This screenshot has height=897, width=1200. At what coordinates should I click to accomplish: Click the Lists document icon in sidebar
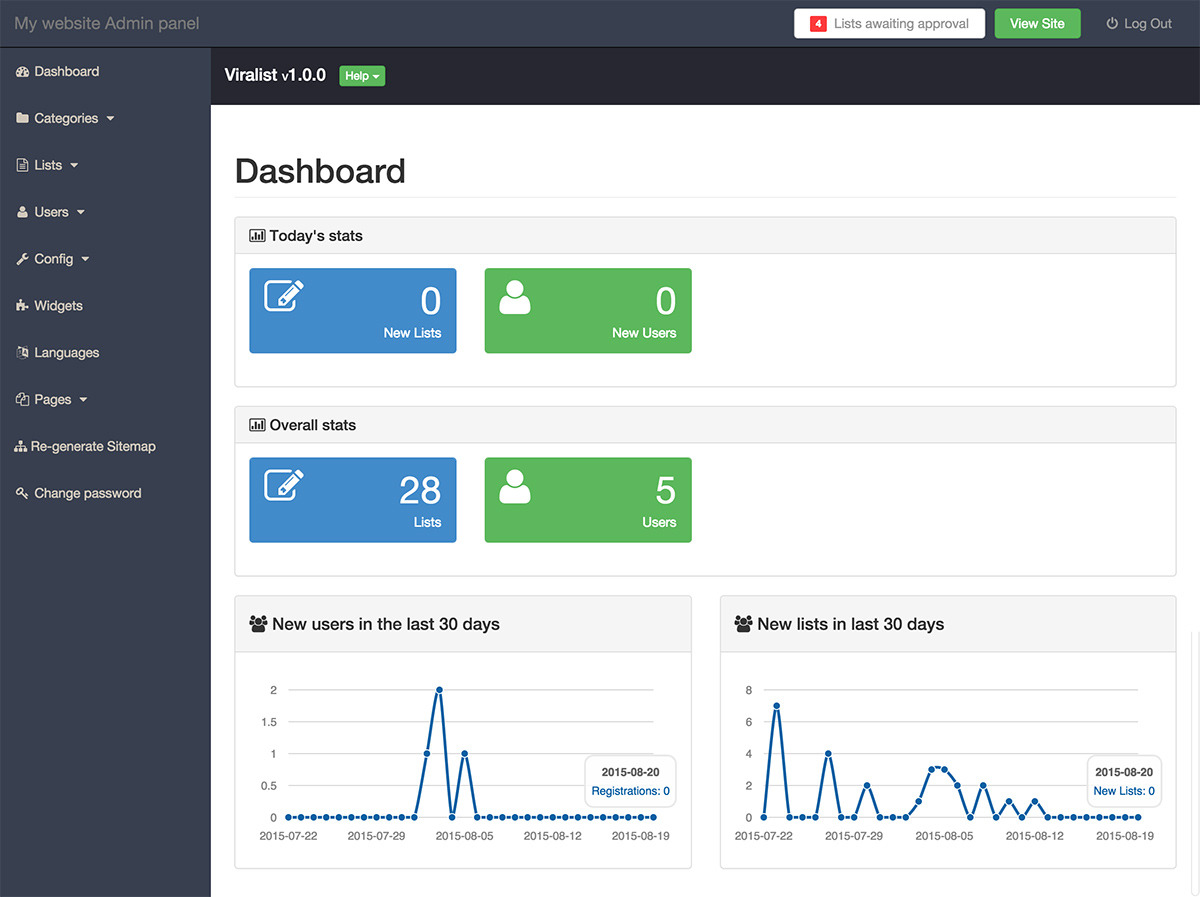pyautogui.click(x=23, y=165)
